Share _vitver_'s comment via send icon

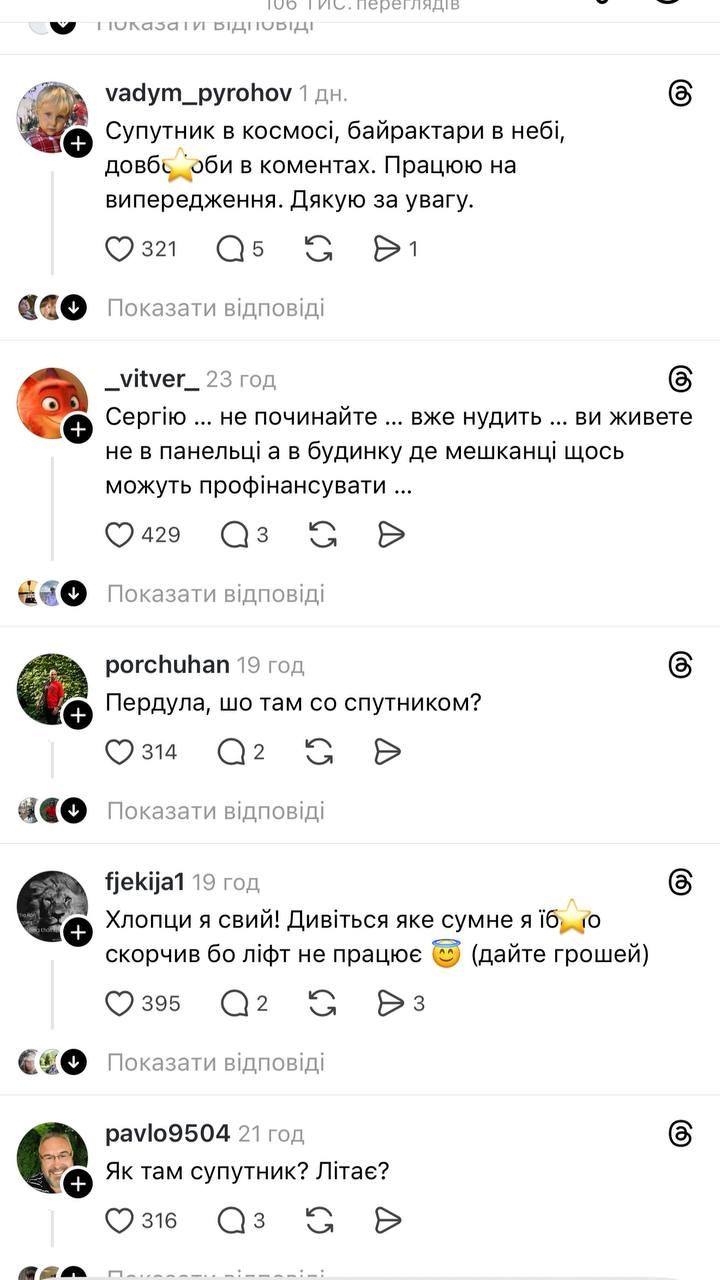390,535
